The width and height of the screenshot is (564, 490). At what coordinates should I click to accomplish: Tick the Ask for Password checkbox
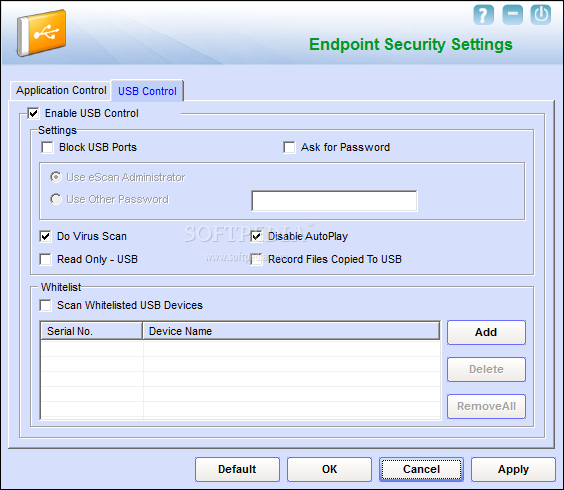pyautogui.click(x=289, y=148)
